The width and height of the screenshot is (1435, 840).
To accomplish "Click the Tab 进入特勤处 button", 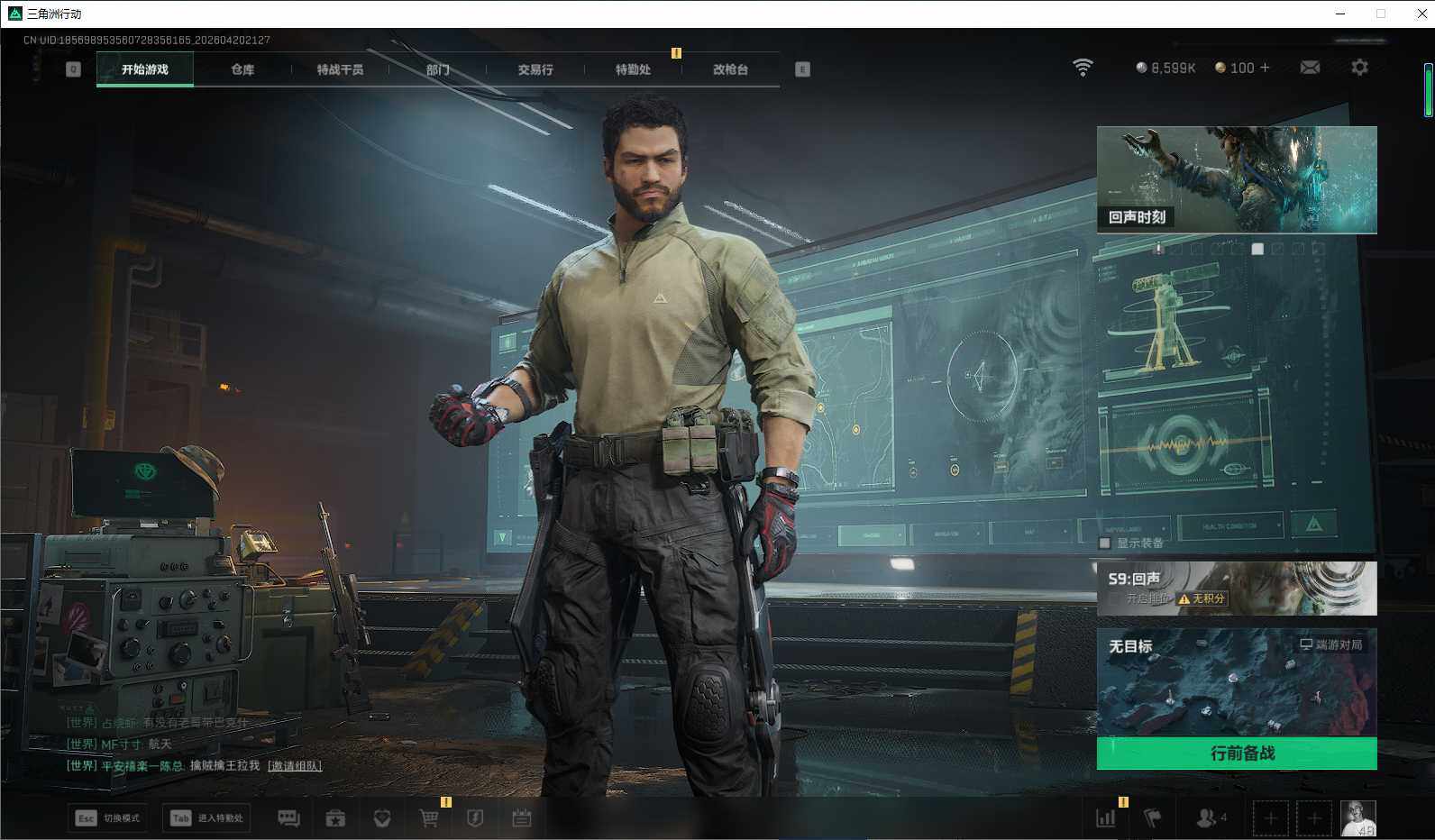I will [207, 818].
